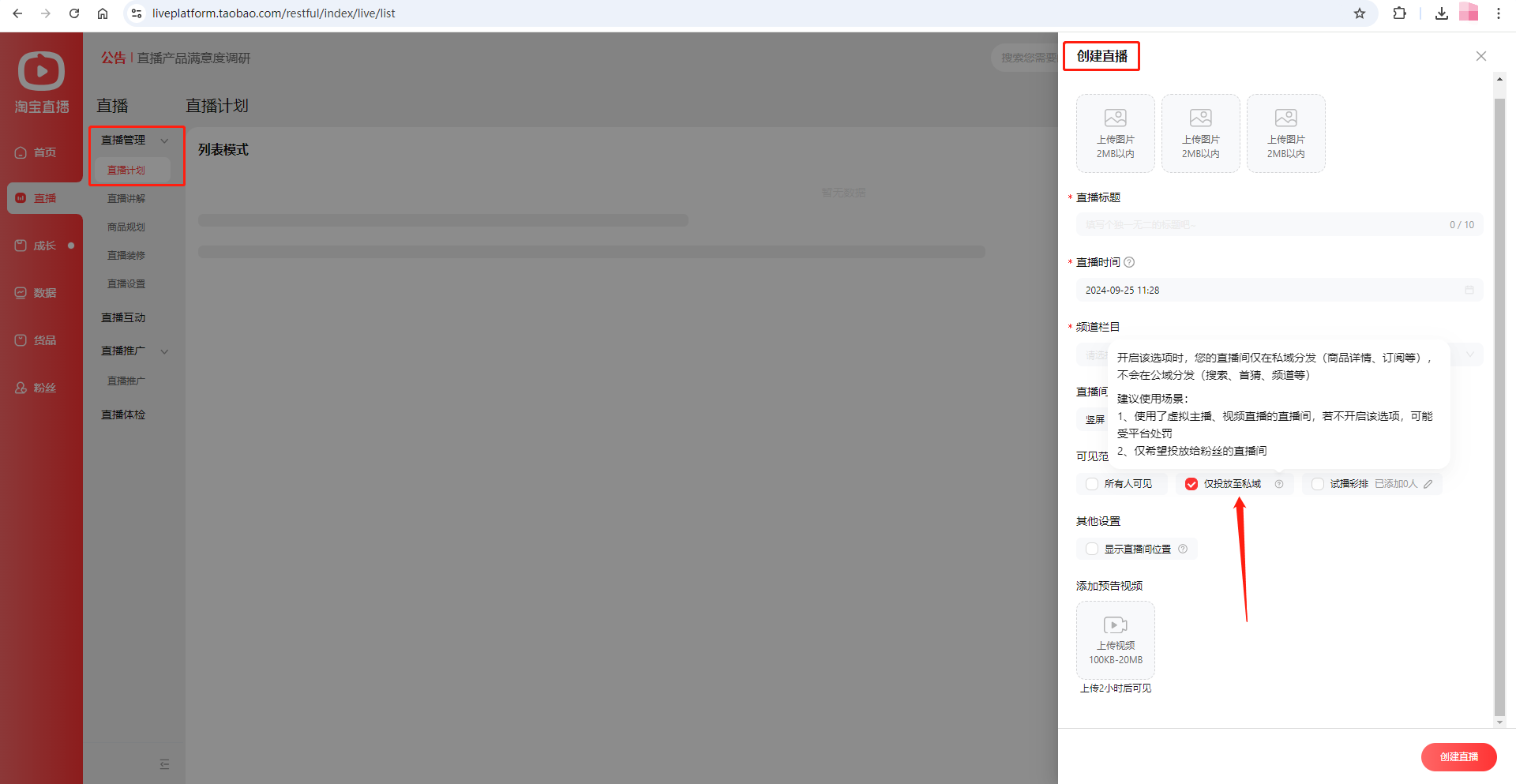Upload the second cover image

click(x=1200, y=133)
